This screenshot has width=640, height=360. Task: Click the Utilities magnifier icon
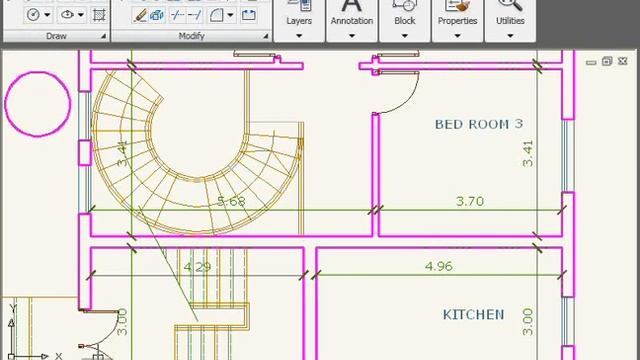[x=510, y=6]
